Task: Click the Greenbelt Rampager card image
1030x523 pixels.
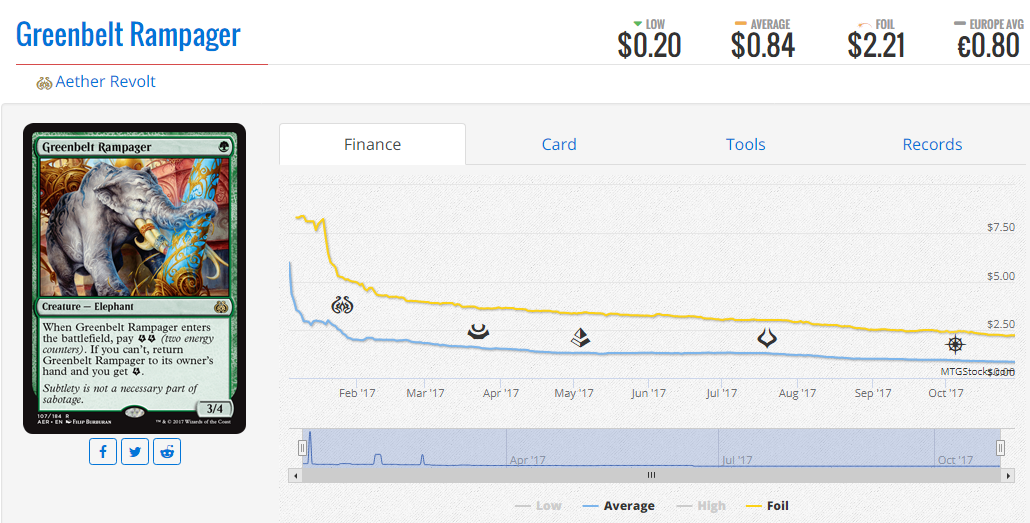Action: tap(135, 279)
